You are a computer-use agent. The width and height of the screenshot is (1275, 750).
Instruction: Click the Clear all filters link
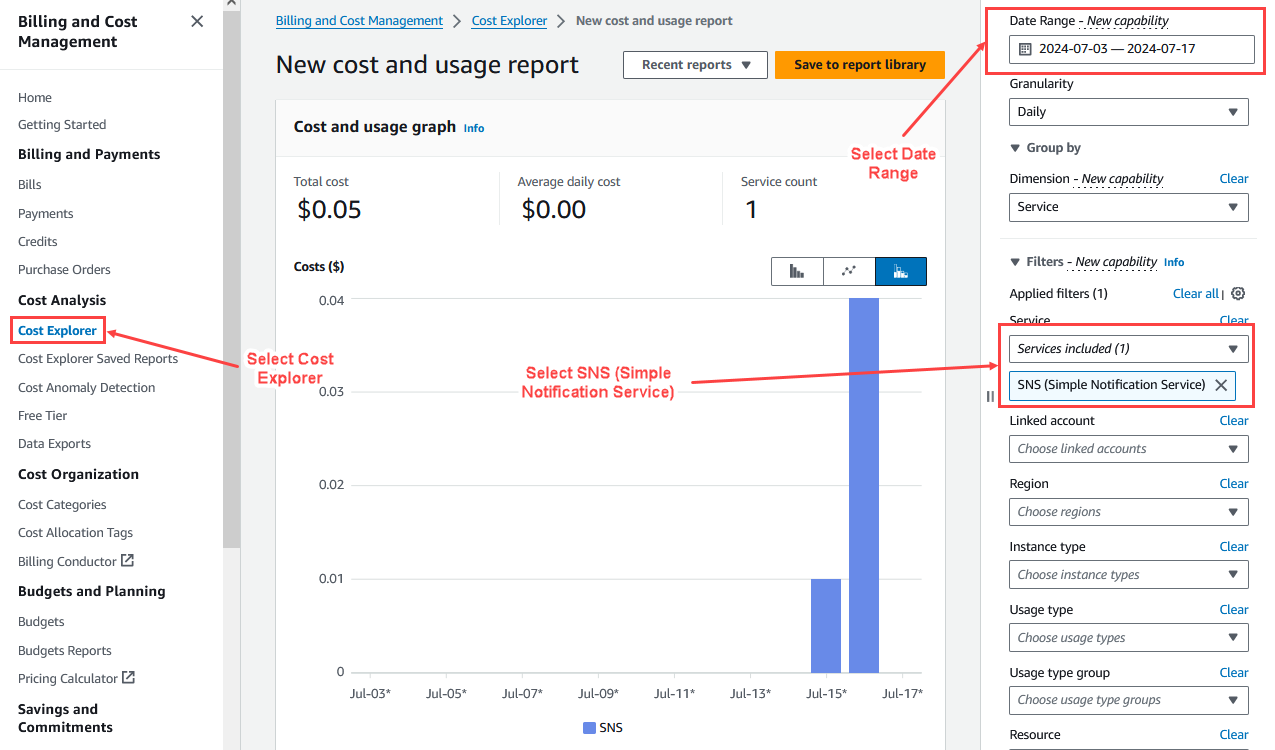(x=1196, y=293)
